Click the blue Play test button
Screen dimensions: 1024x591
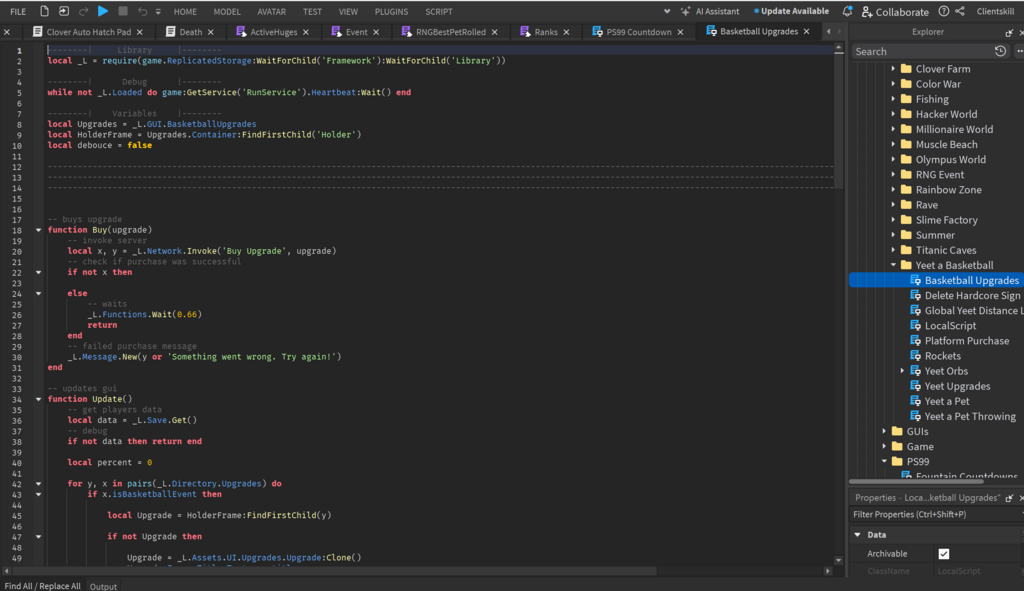coord(103,11)
